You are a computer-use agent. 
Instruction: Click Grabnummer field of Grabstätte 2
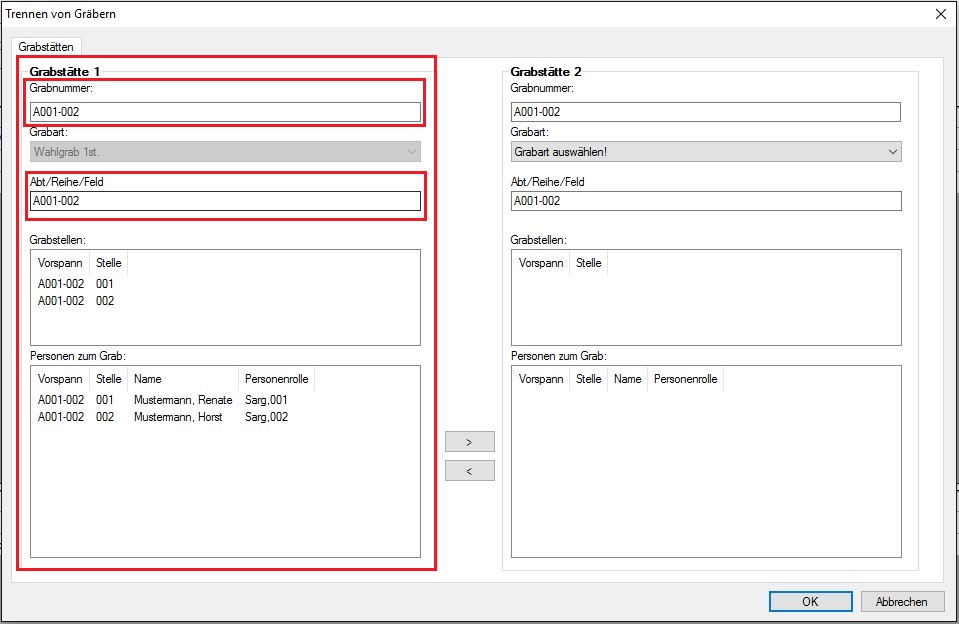point(706,112)
